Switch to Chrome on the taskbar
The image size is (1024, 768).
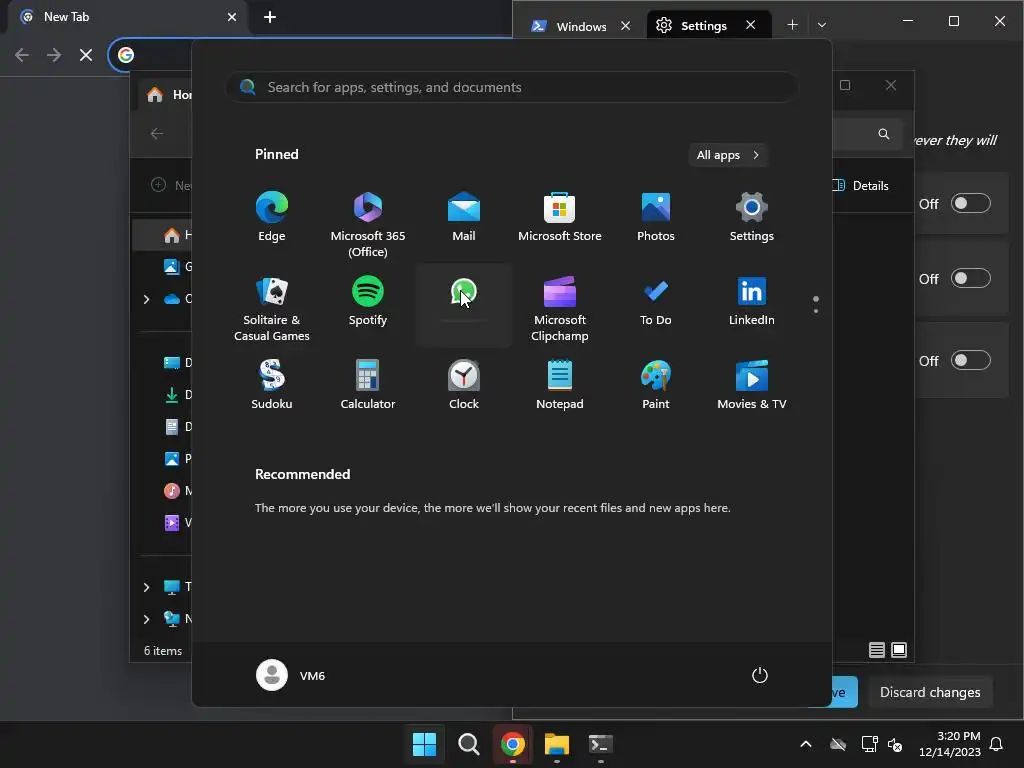coord(513,744)
